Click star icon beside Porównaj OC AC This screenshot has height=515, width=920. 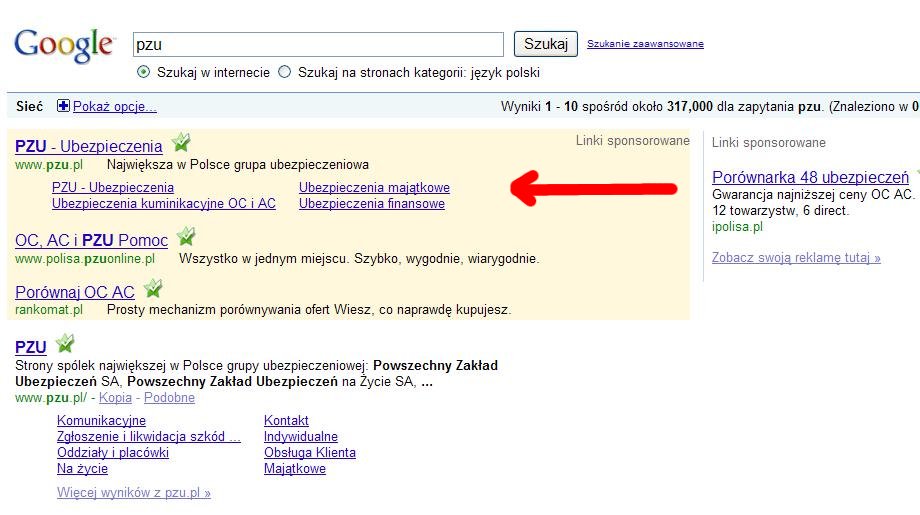point(153,288)
